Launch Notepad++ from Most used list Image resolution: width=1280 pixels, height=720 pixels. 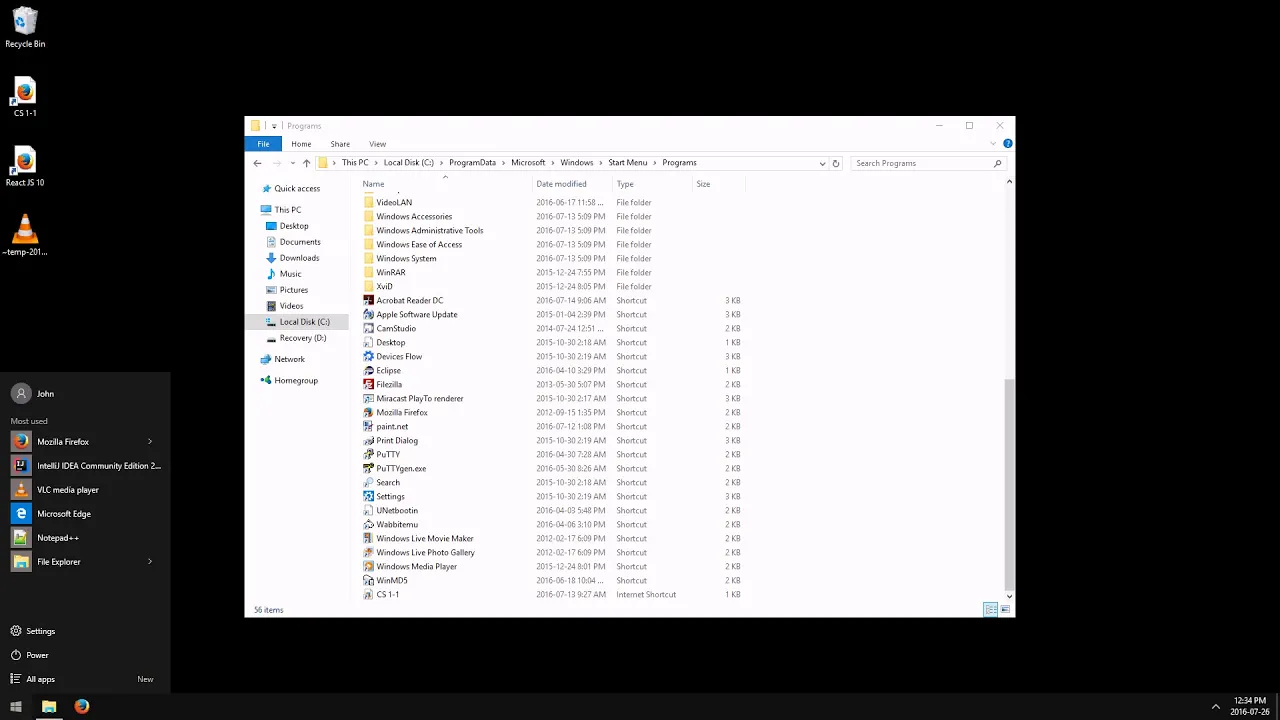point(85,538)
